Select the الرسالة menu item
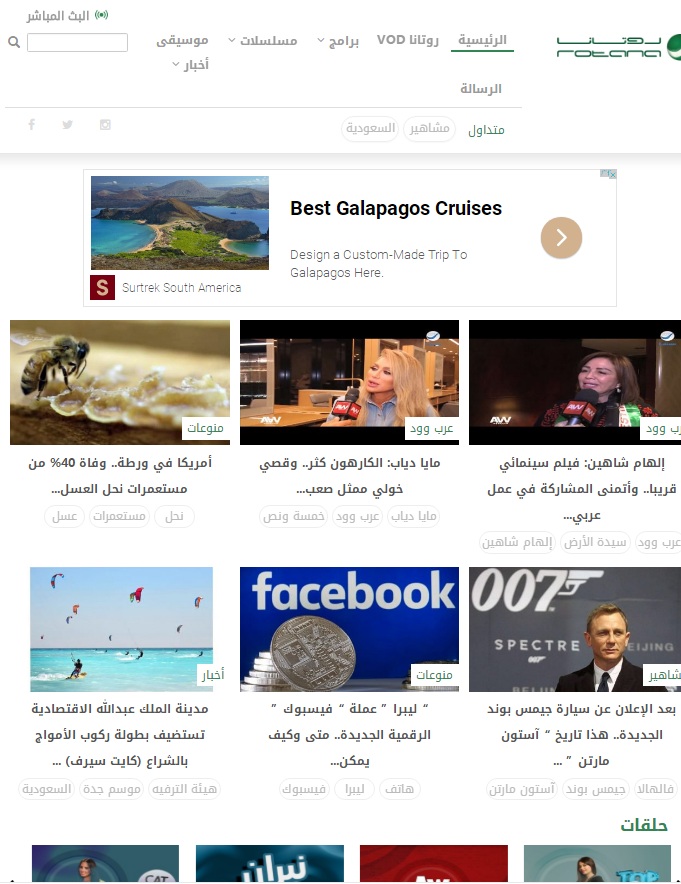The image size is (681, 884). tap(481, 89)
